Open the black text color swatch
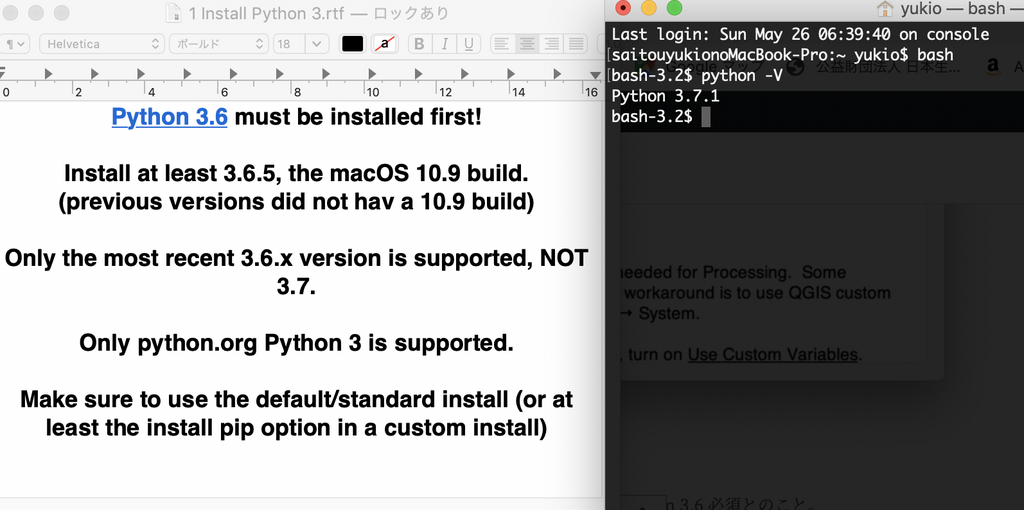Image resolution: width=1024 pixels, height=510 pixels. pos(352,44)
